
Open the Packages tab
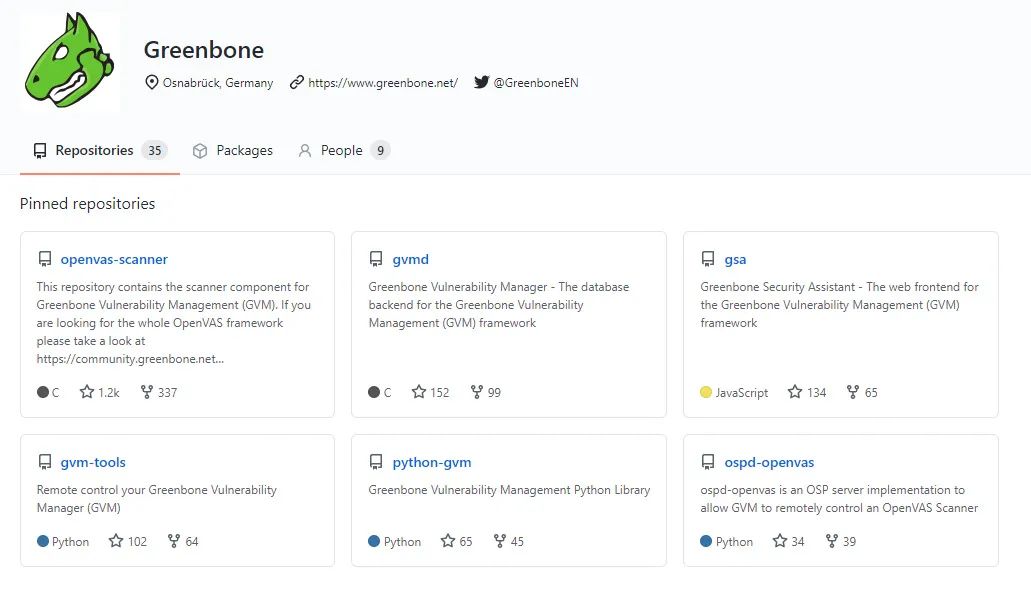[x=244, y=151]
